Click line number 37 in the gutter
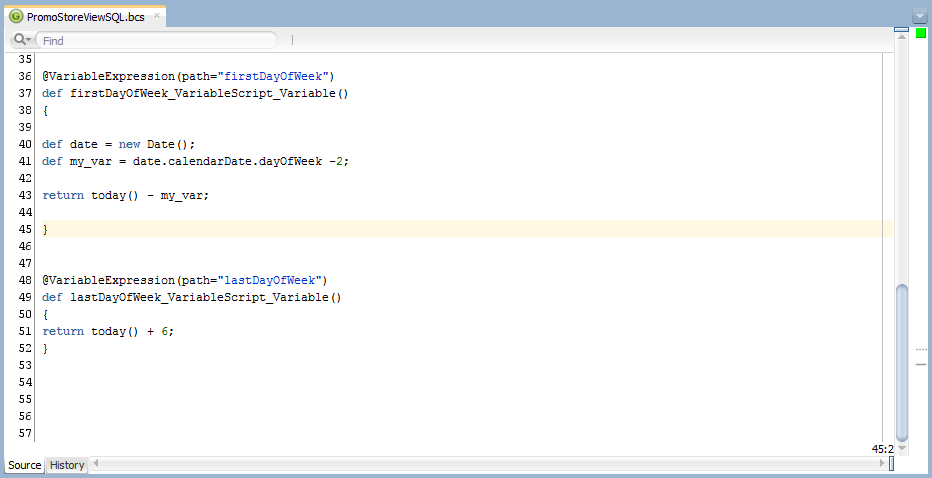This screenshot has width=932, height=478. [26, 93]
